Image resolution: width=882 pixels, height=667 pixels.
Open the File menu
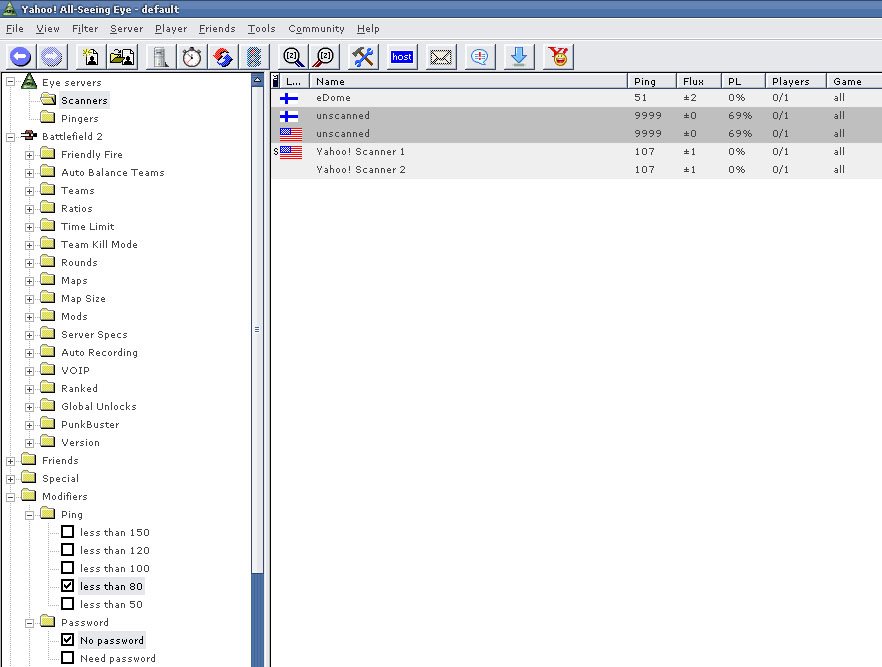pyautogui.click(x=15, y=29)
